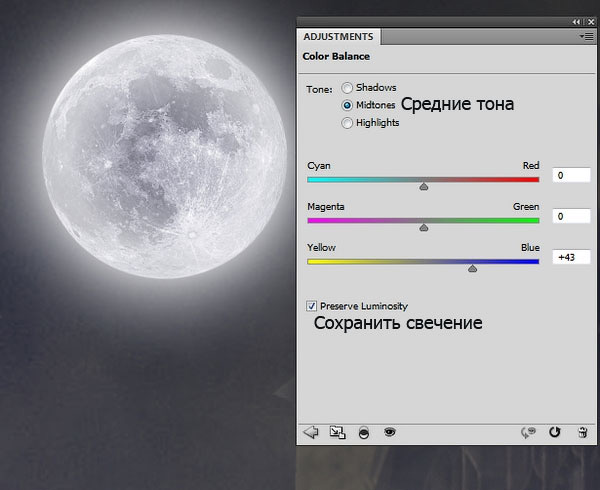This screenshot has height=490, width=600.
Task: Delete this adjustment layer trash icon
Action: point(582,433)
